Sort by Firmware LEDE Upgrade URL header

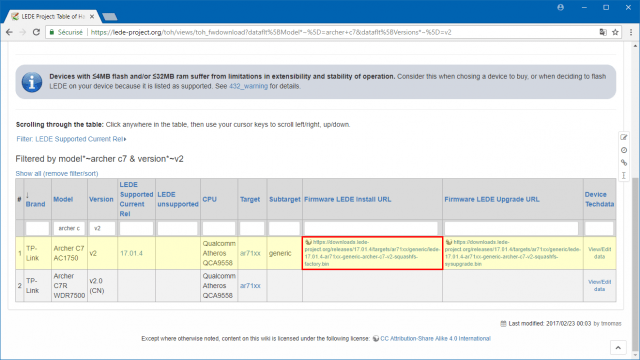coord(492,199)
